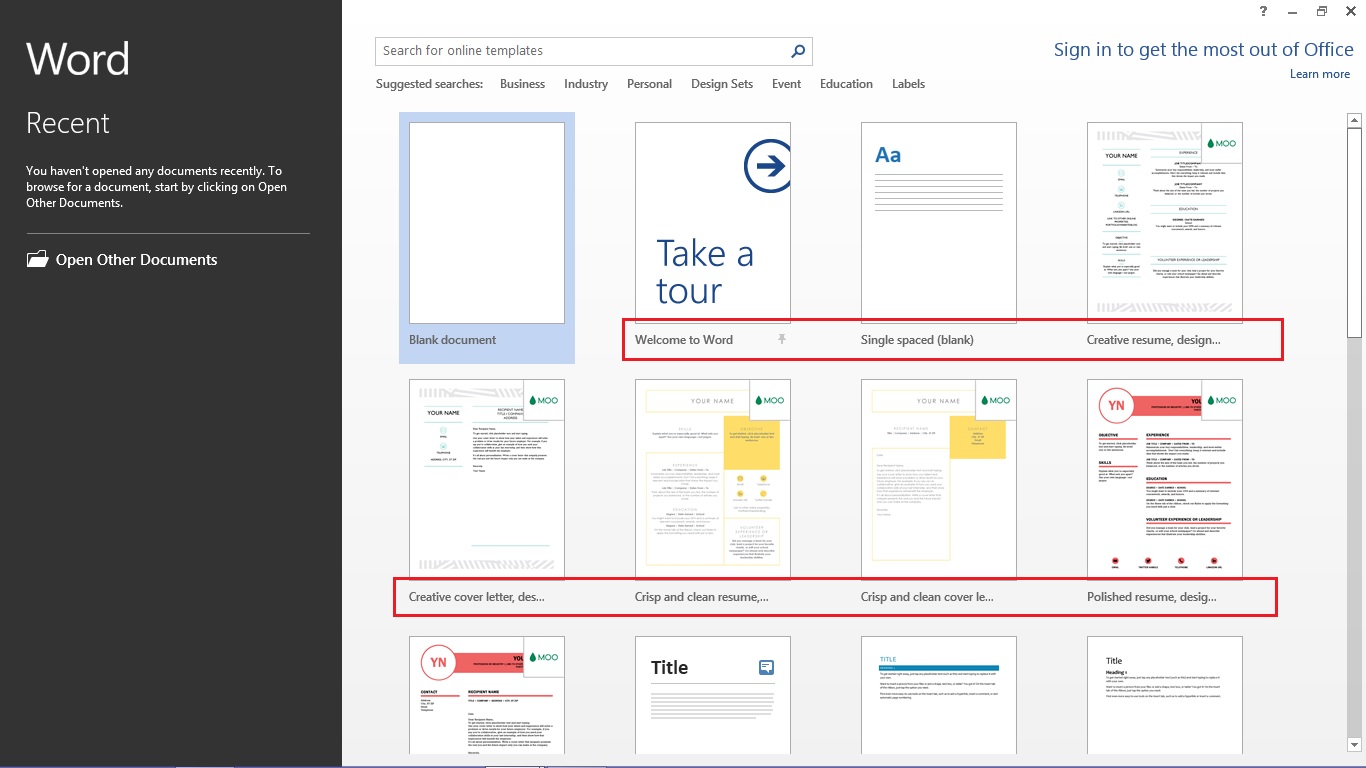Click the scrollbar up arrow
The width and height of the screenshot is (1366, 768).
(1355, 121)
